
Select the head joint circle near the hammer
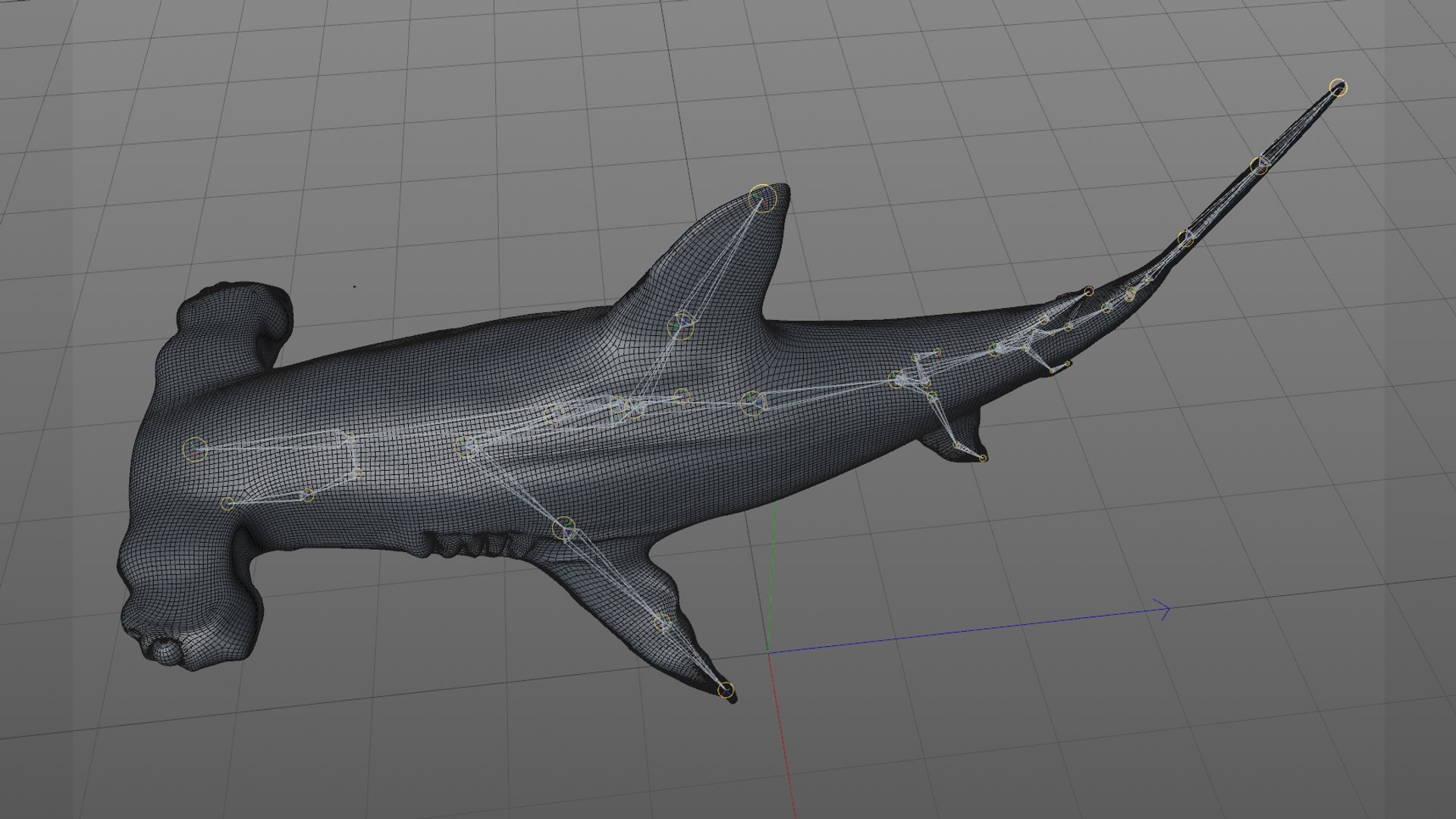tap(195, 450)
